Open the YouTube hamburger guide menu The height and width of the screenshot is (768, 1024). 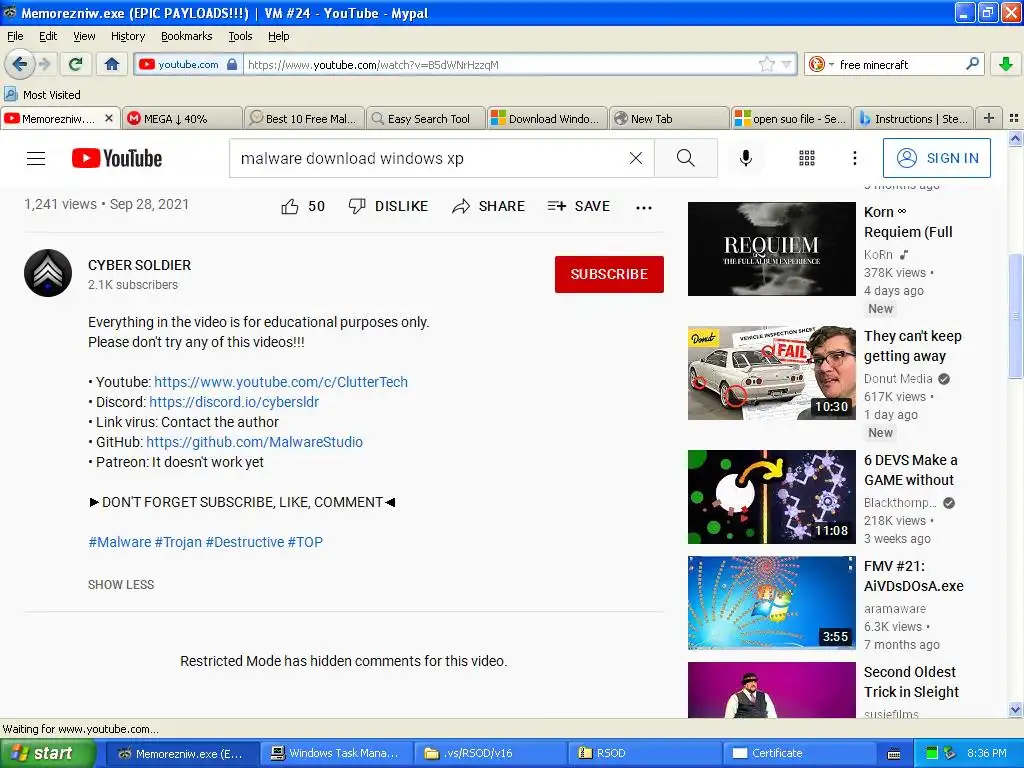(36, 158)
